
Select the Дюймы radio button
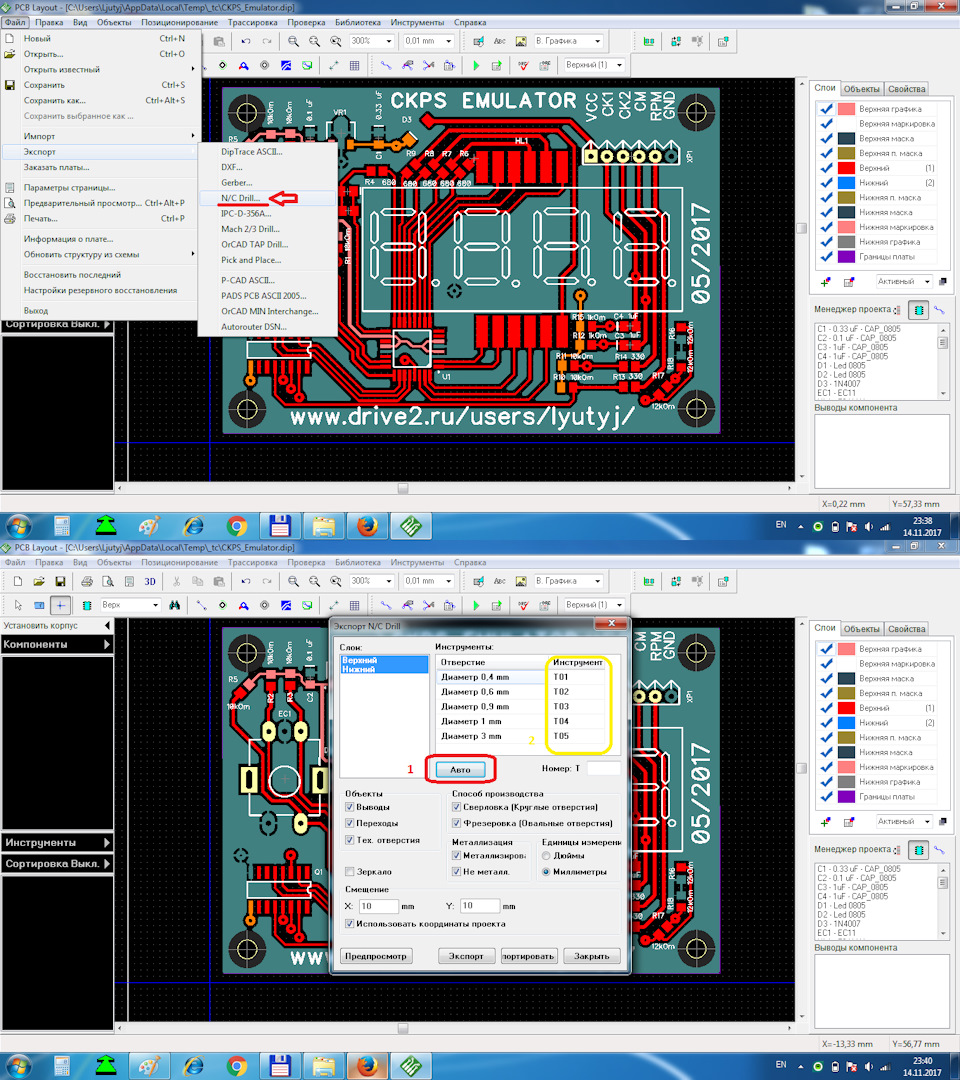tap(546, 855)
